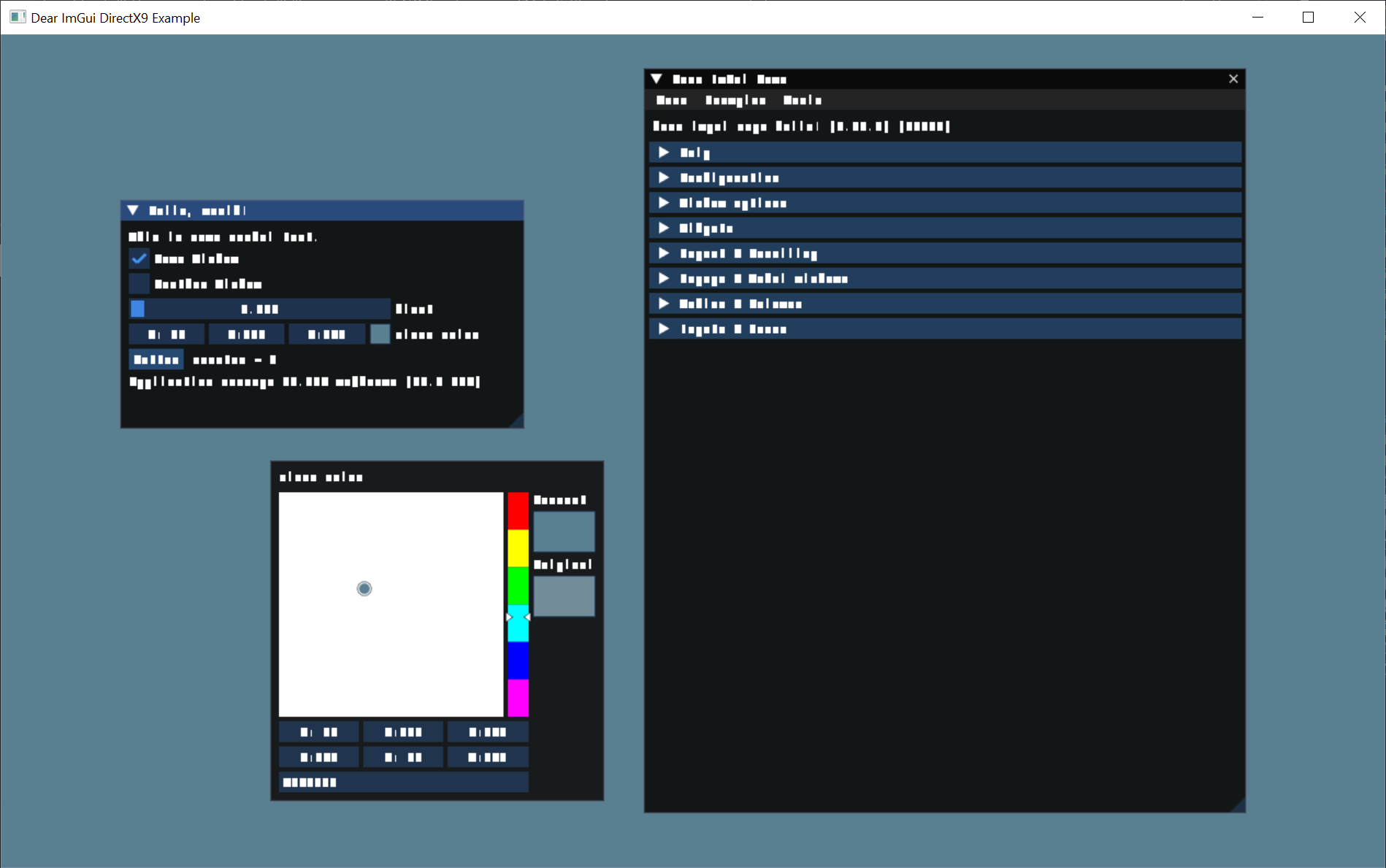Click the small clear color swatch in Hello window
The width and height of the screenshot is (1386, 868).
(380, 334)
